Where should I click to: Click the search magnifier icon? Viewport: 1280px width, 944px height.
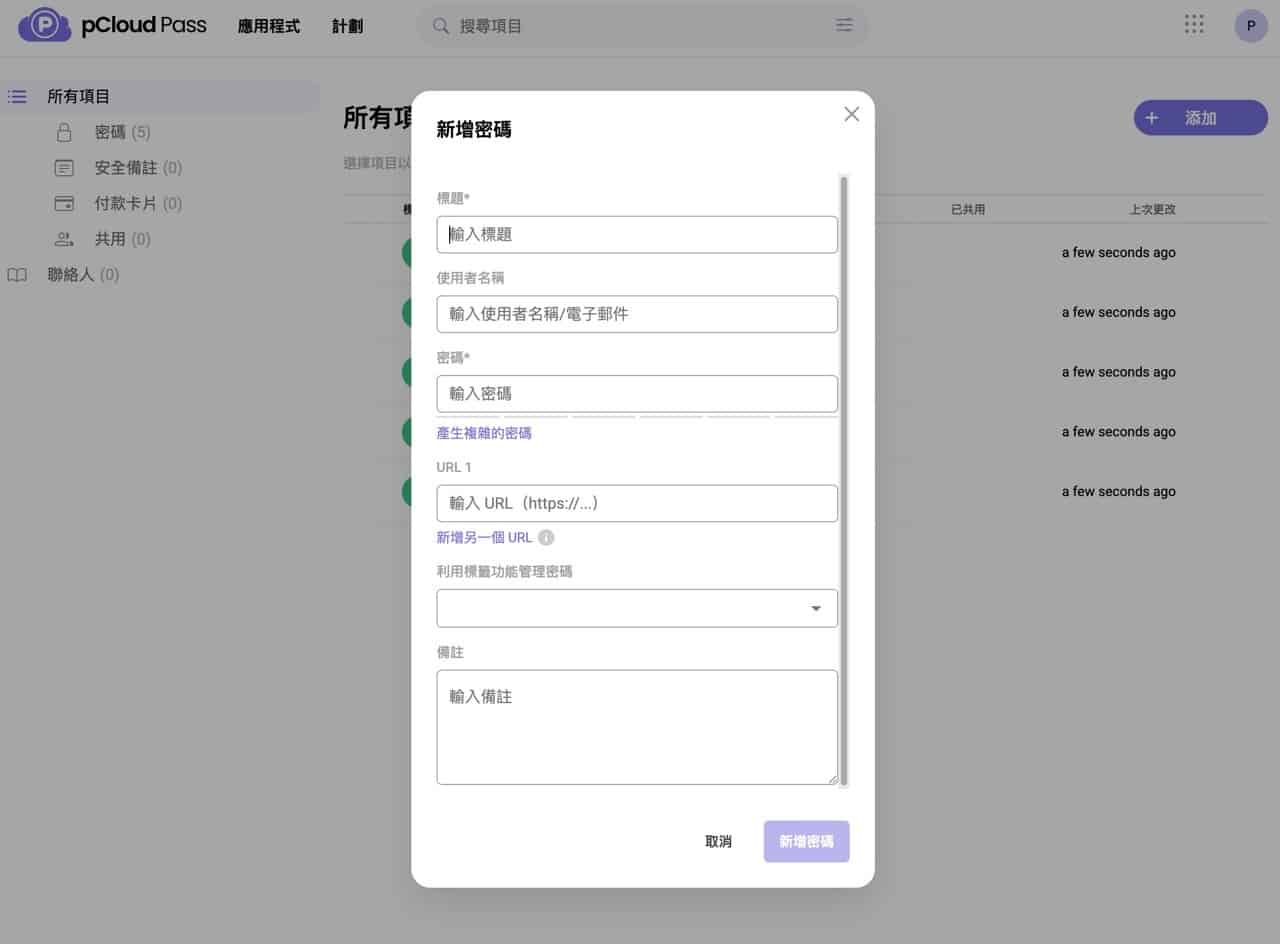click(440, 26)
